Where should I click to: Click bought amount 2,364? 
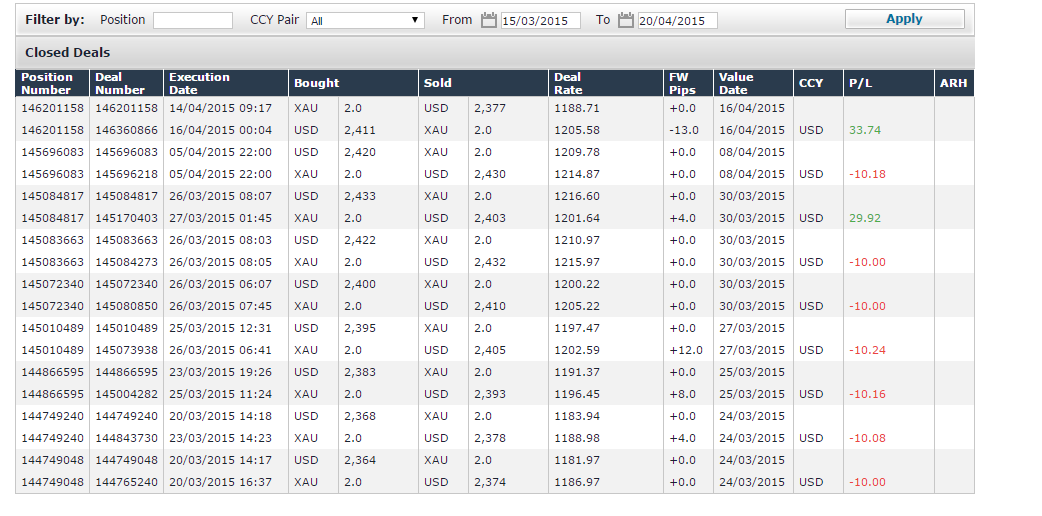pos(360,460)
